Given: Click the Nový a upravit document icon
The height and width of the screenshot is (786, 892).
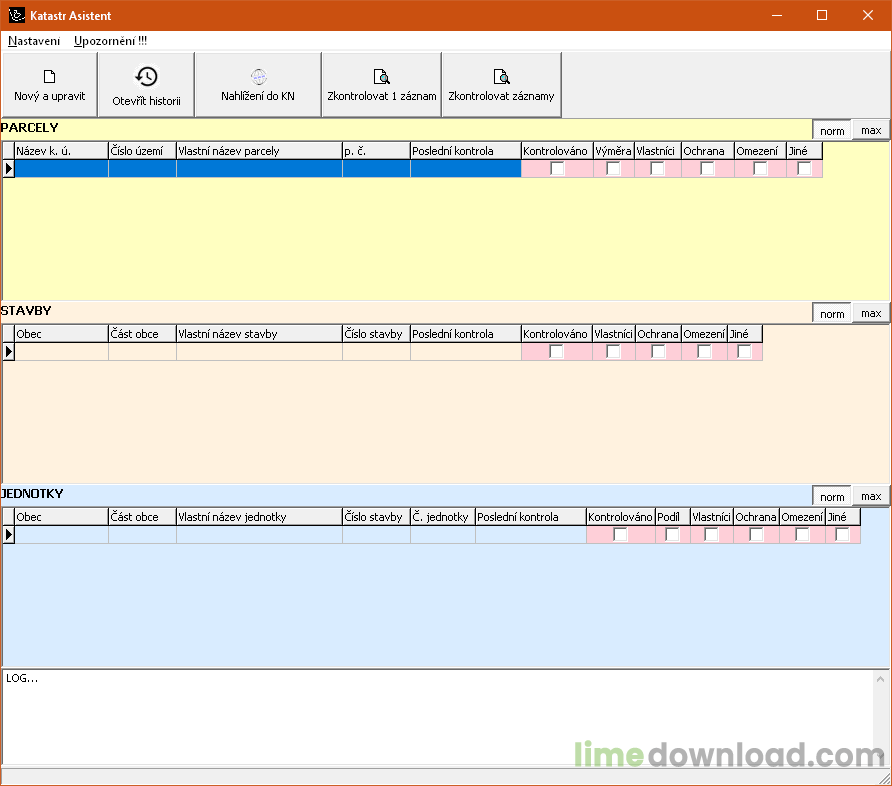Looking at the screenshot, I should pyautogui.click(x=49, y=77).
